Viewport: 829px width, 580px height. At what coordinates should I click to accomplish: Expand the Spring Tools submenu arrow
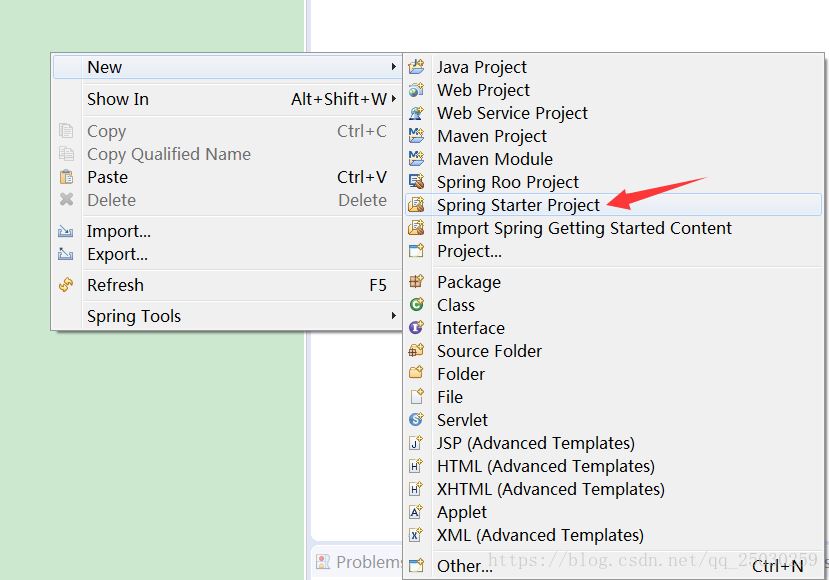point(394,316)
